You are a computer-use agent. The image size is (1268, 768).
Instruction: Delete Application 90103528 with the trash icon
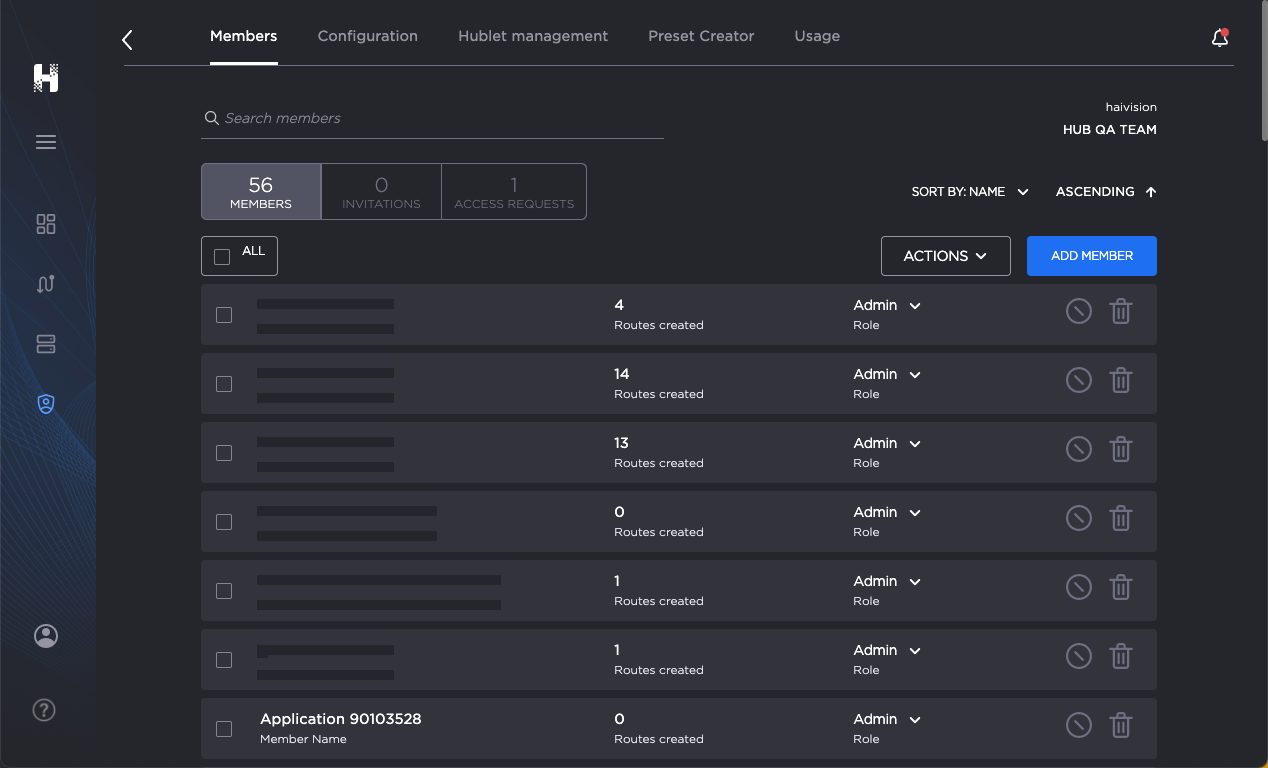click(x=1120, y=725)
